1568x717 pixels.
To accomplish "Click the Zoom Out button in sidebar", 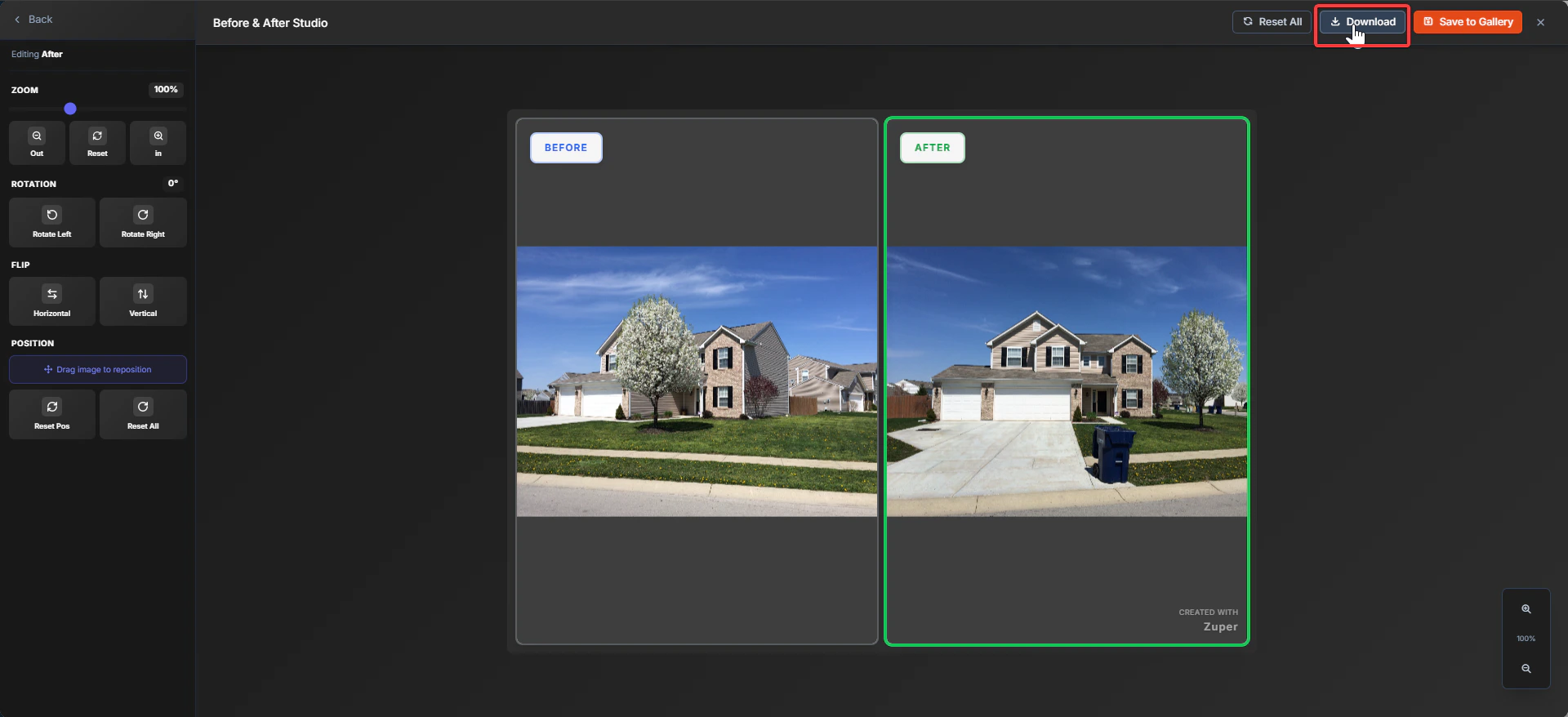I will point(37,143).
